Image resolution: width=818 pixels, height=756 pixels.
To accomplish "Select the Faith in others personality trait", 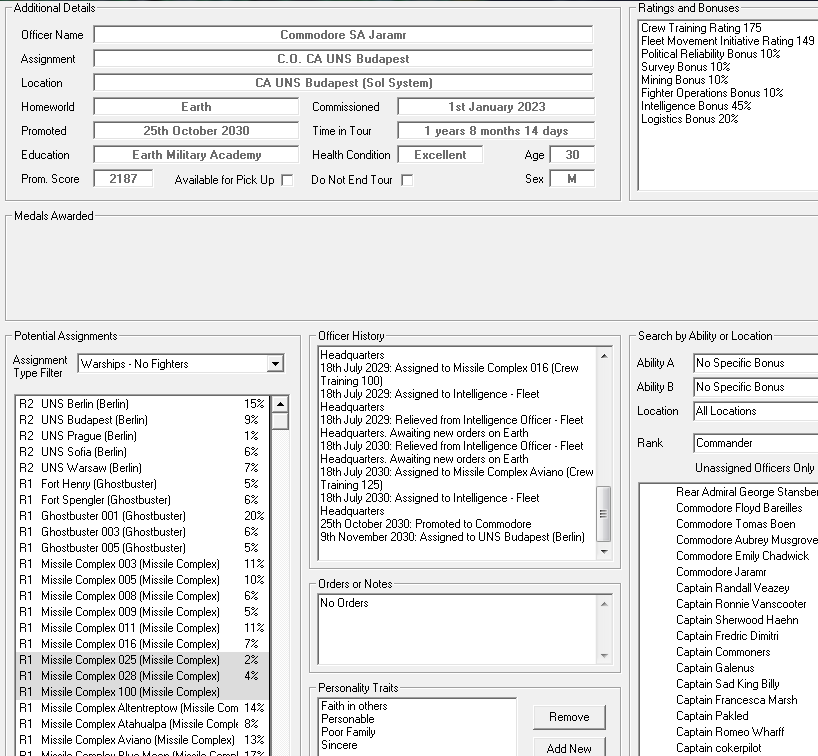I will pyautogui.click(x=354, y=706).
